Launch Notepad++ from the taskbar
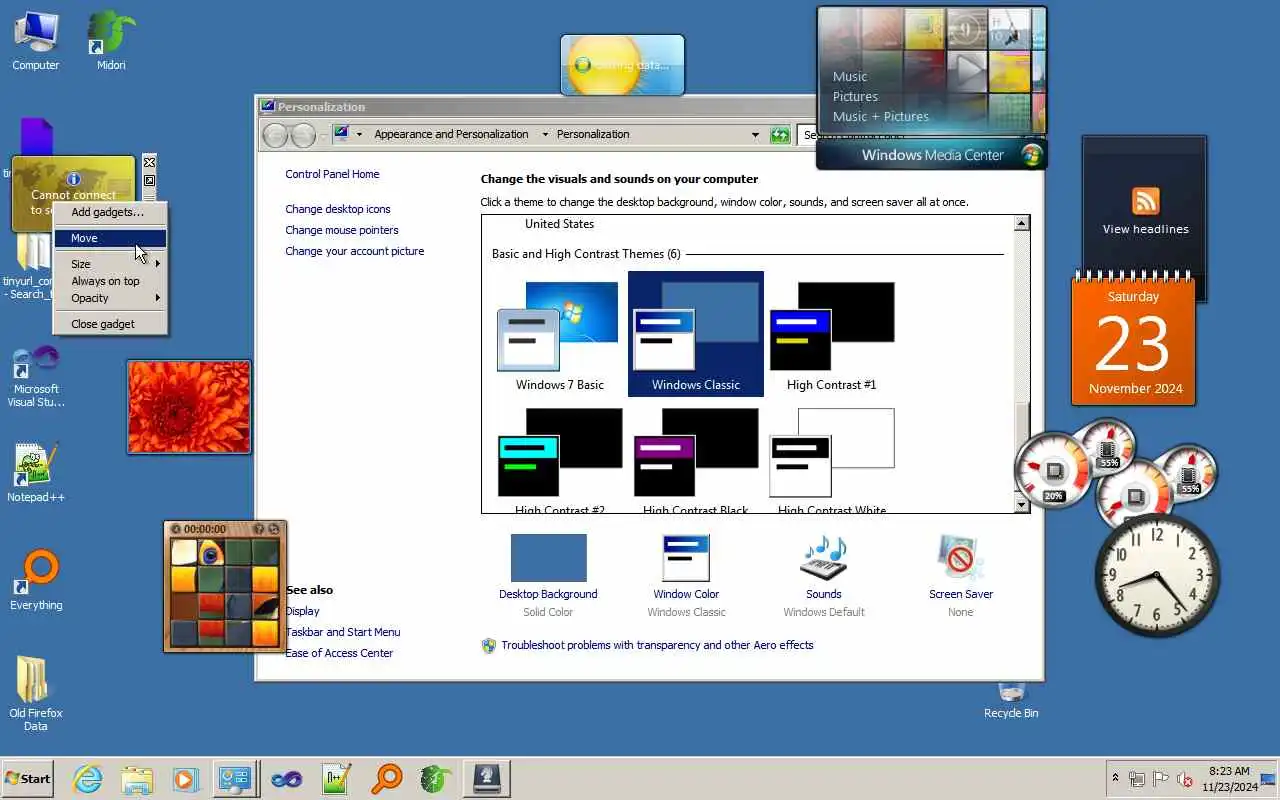1280x800 pixels. [x=336, y=779]
